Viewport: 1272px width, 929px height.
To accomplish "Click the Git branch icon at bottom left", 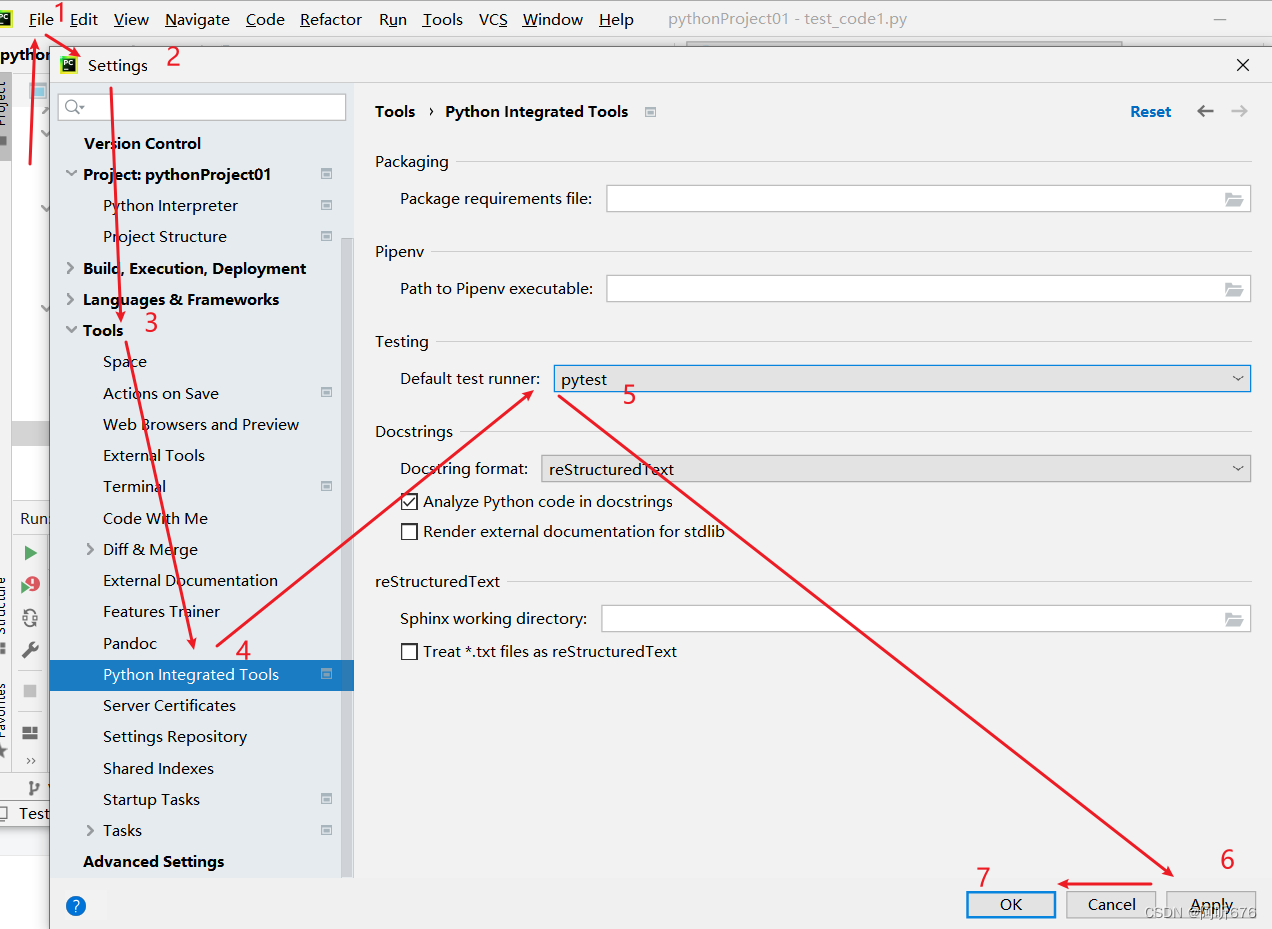I will (x=33, y=788).
